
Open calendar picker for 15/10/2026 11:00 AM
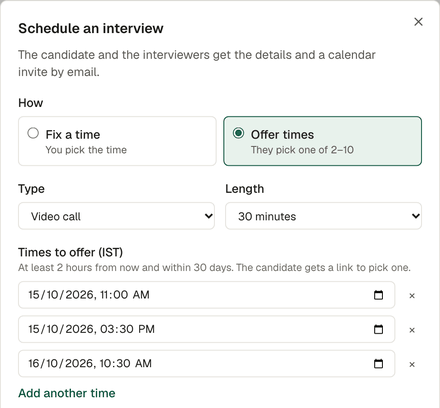(378, 295)
